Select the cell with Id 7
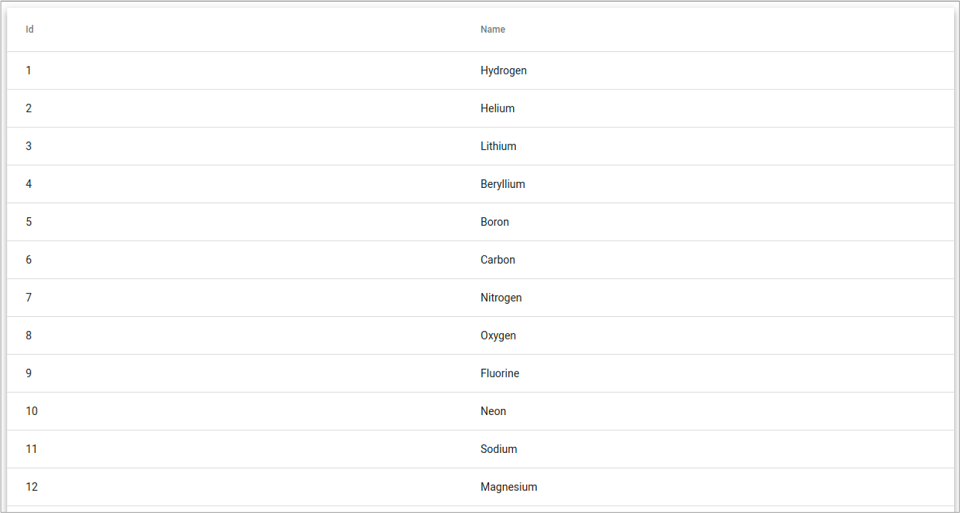Viewport: 960px width, 513px height. coord(28,298)
